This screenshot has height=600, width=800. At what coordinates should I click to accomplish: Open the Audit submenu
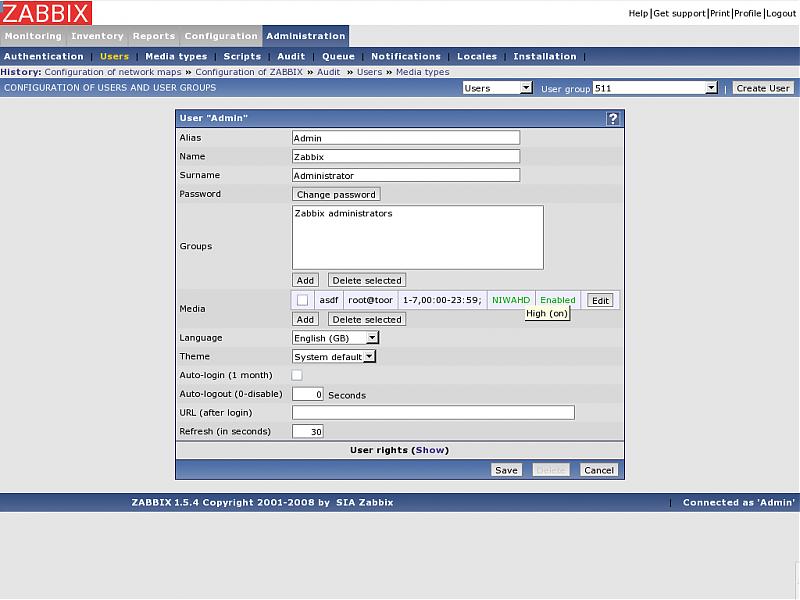[291, 56]
